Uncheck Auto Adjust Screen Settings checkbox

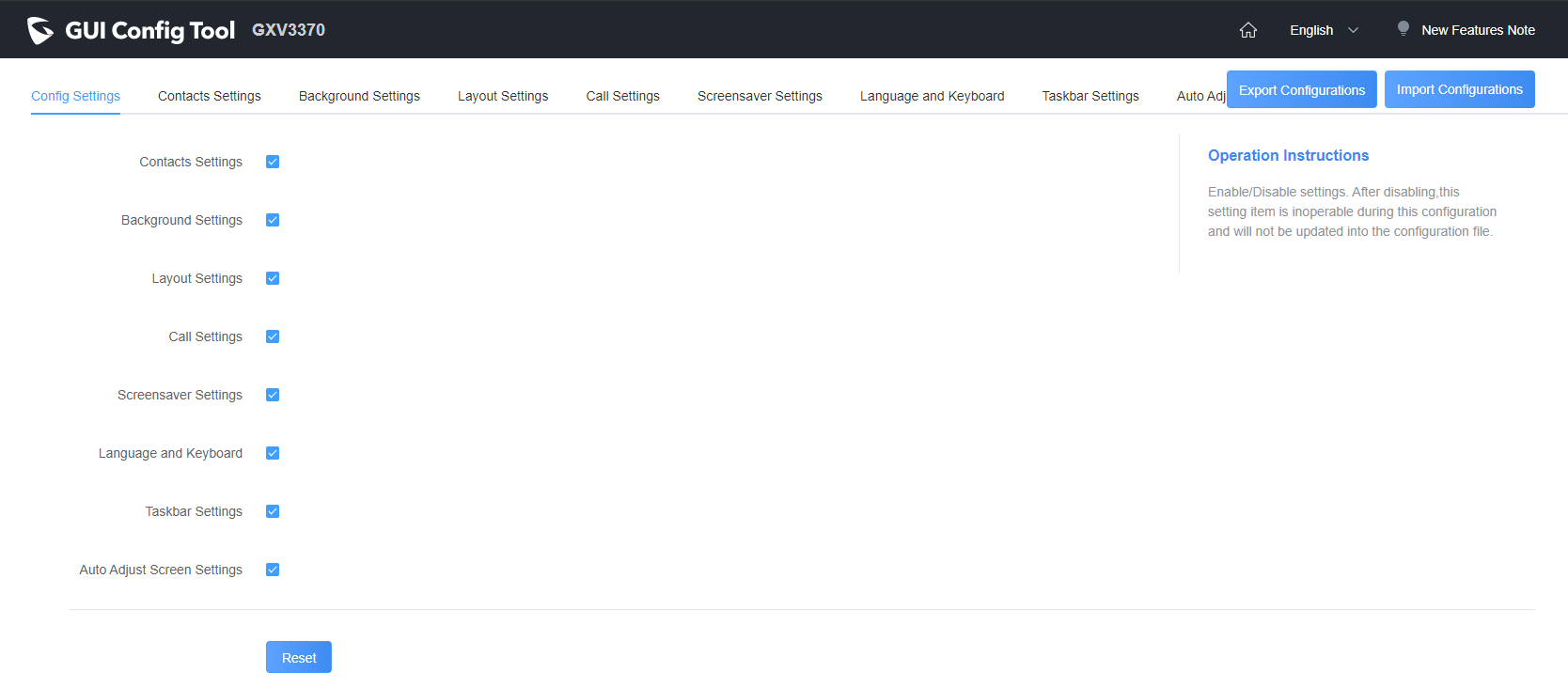tap(273, 570)
